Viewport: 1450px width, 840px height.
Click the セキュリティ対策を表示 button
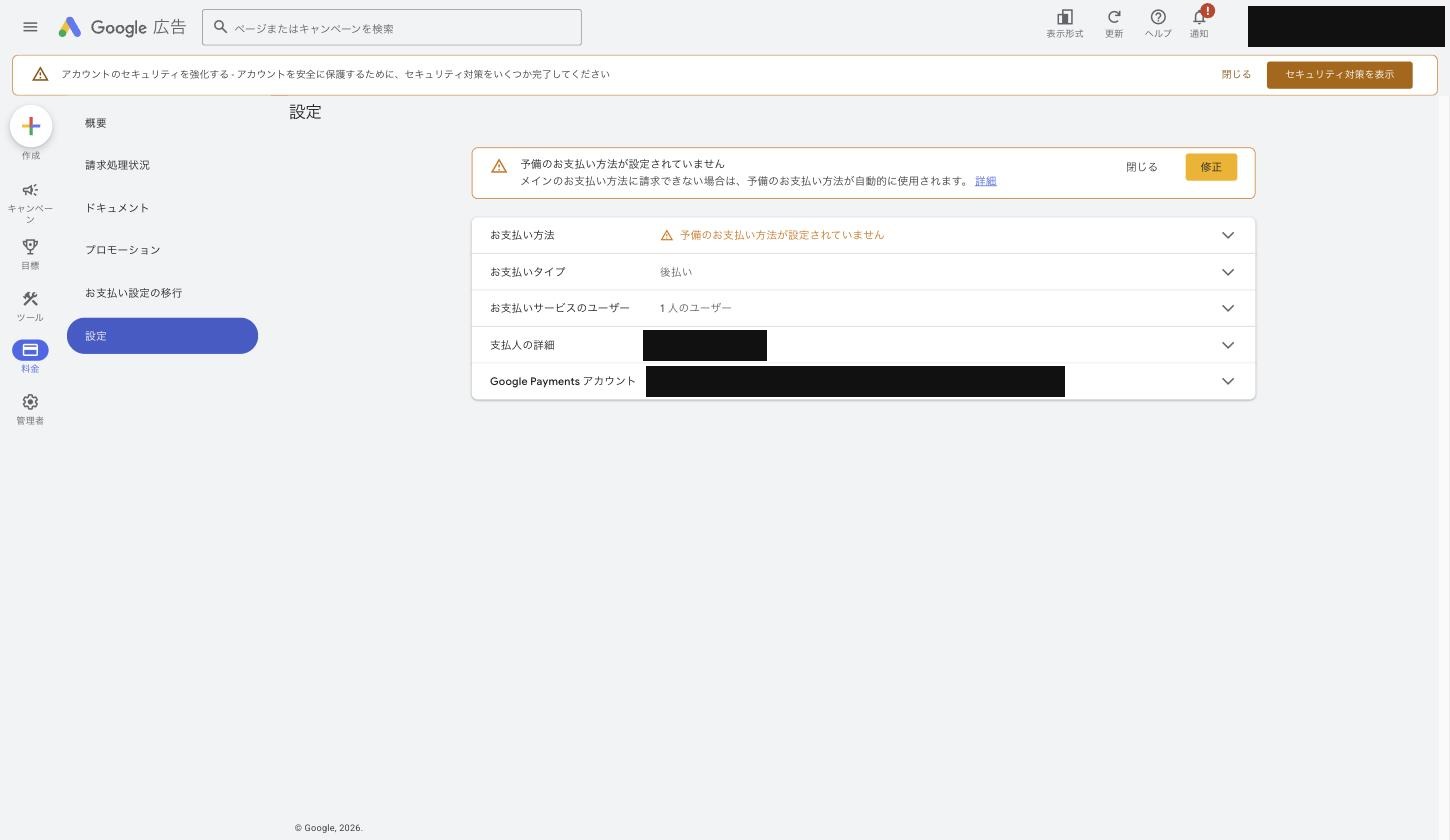[1339, 75]
